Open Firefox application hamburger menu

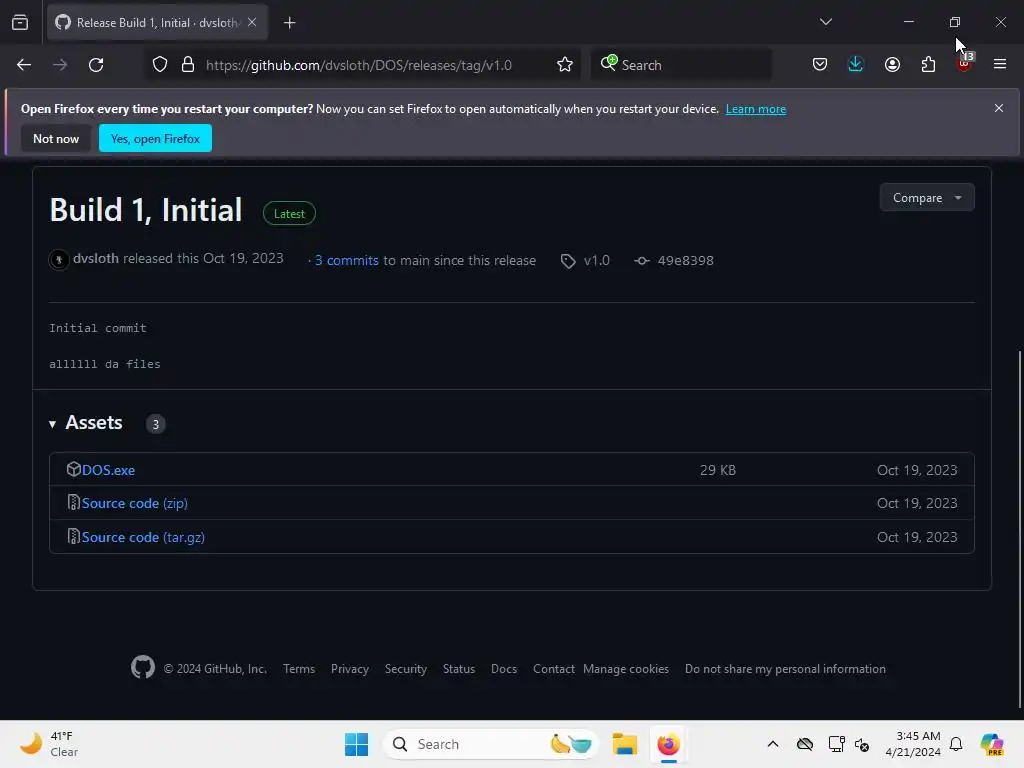[1000, 65]
